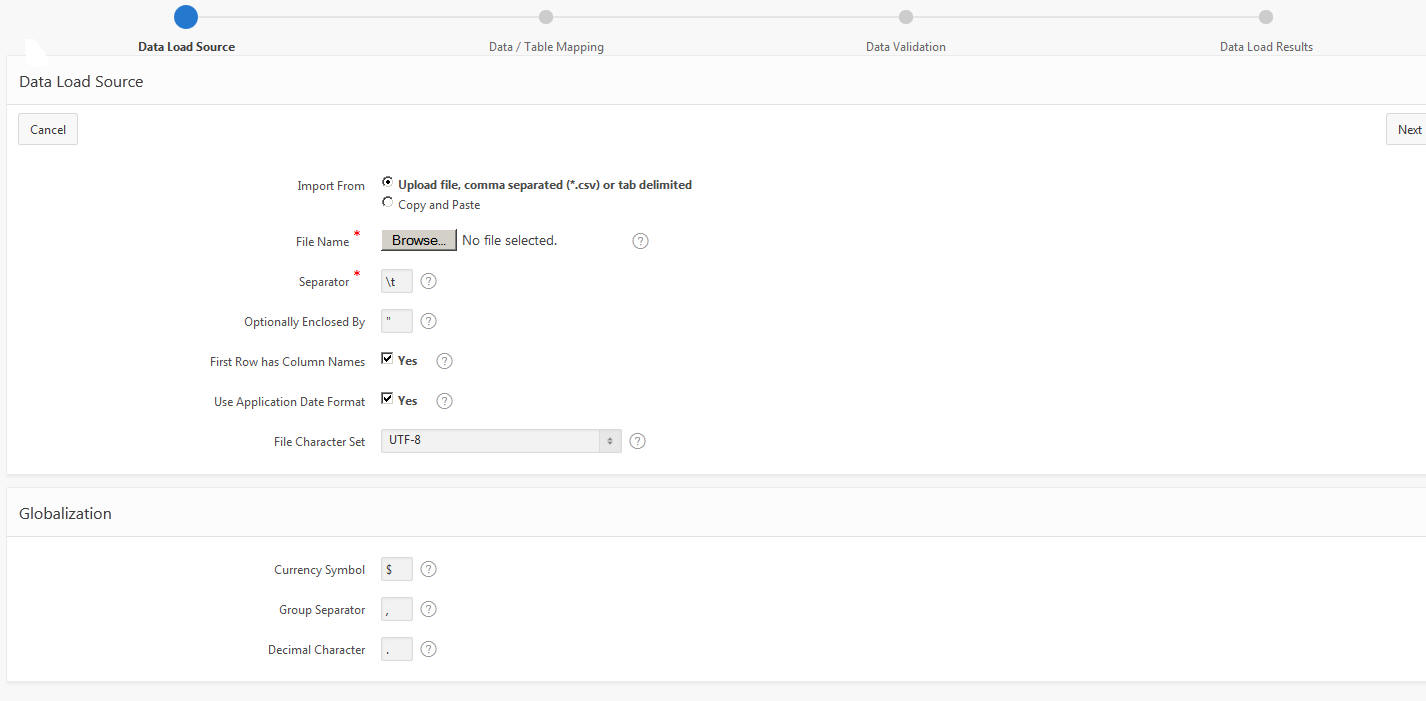Viewport: 1426px width, 701px height.
Task: Expand the File Character Set dropdown
Action: pyautogui.click(x=501, y=441)
